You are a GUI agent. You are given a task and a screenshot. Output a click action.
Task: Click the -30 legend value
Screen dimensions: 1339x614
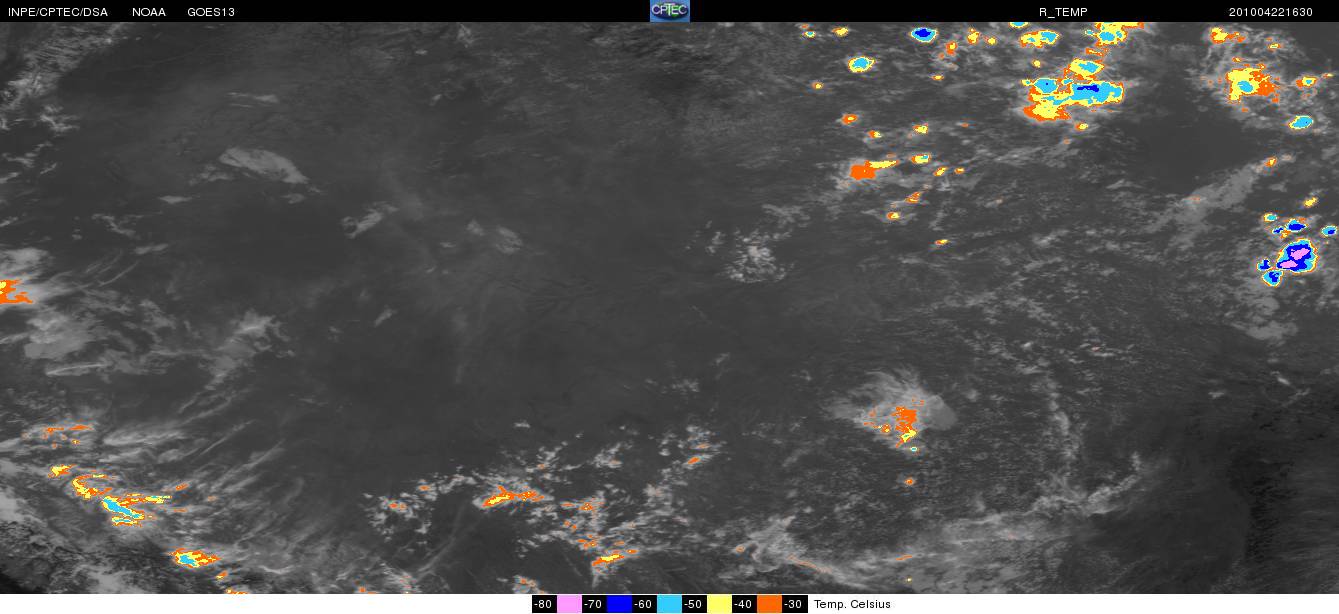tap(794, 604)
